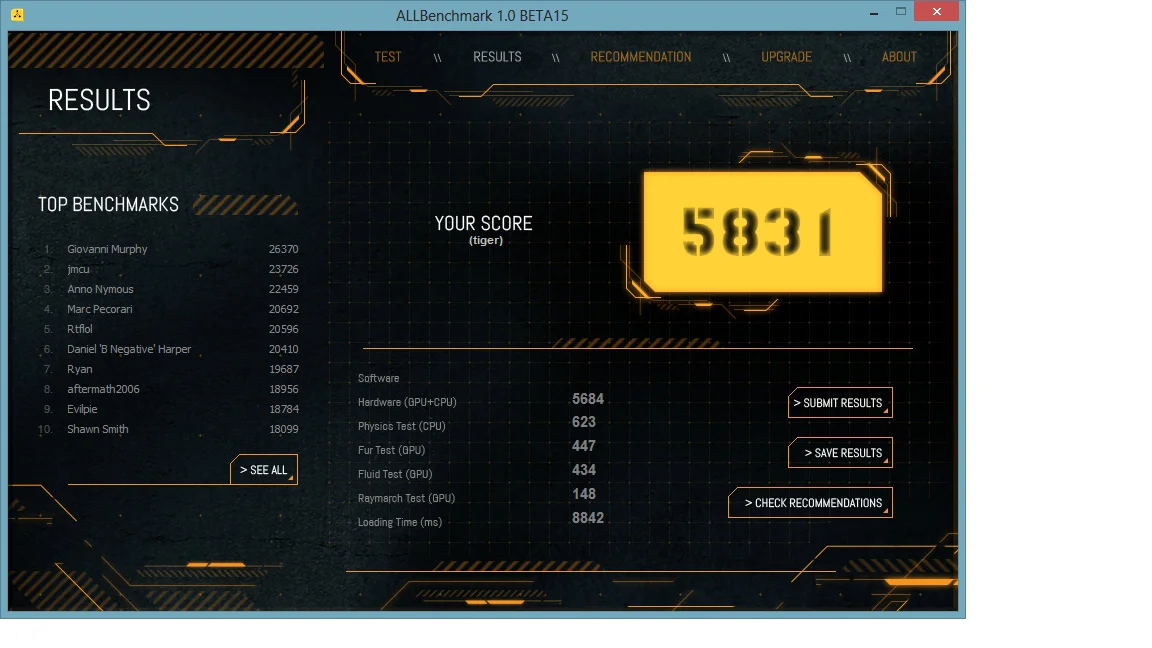Minimize the ALLBenchmark window
This screenshot has width=1152, height=648.
[874, 12]
